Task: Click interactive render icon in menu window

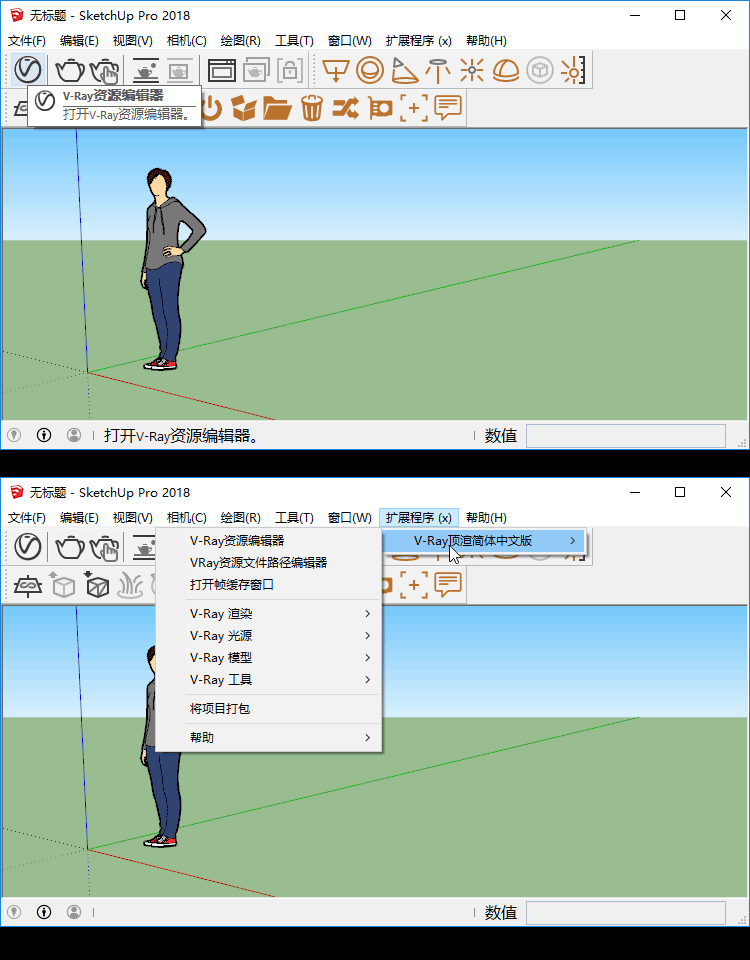Action: tap(105, 547)
